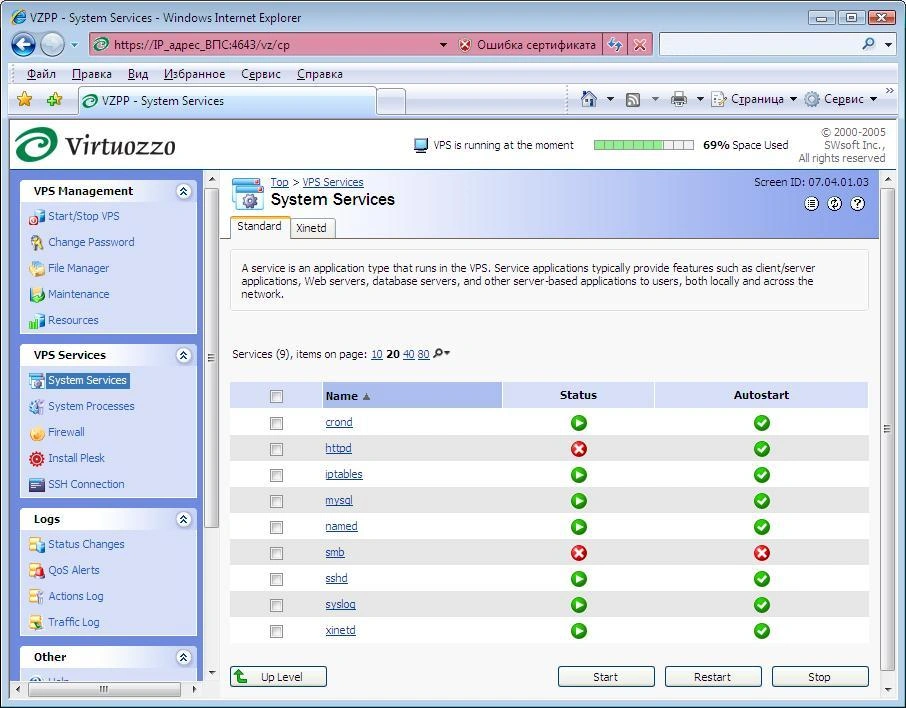Image resolution: width=906 pixels, height=708 pixels.
Task: Click the File Manager icon
Action: pos(36,269)
